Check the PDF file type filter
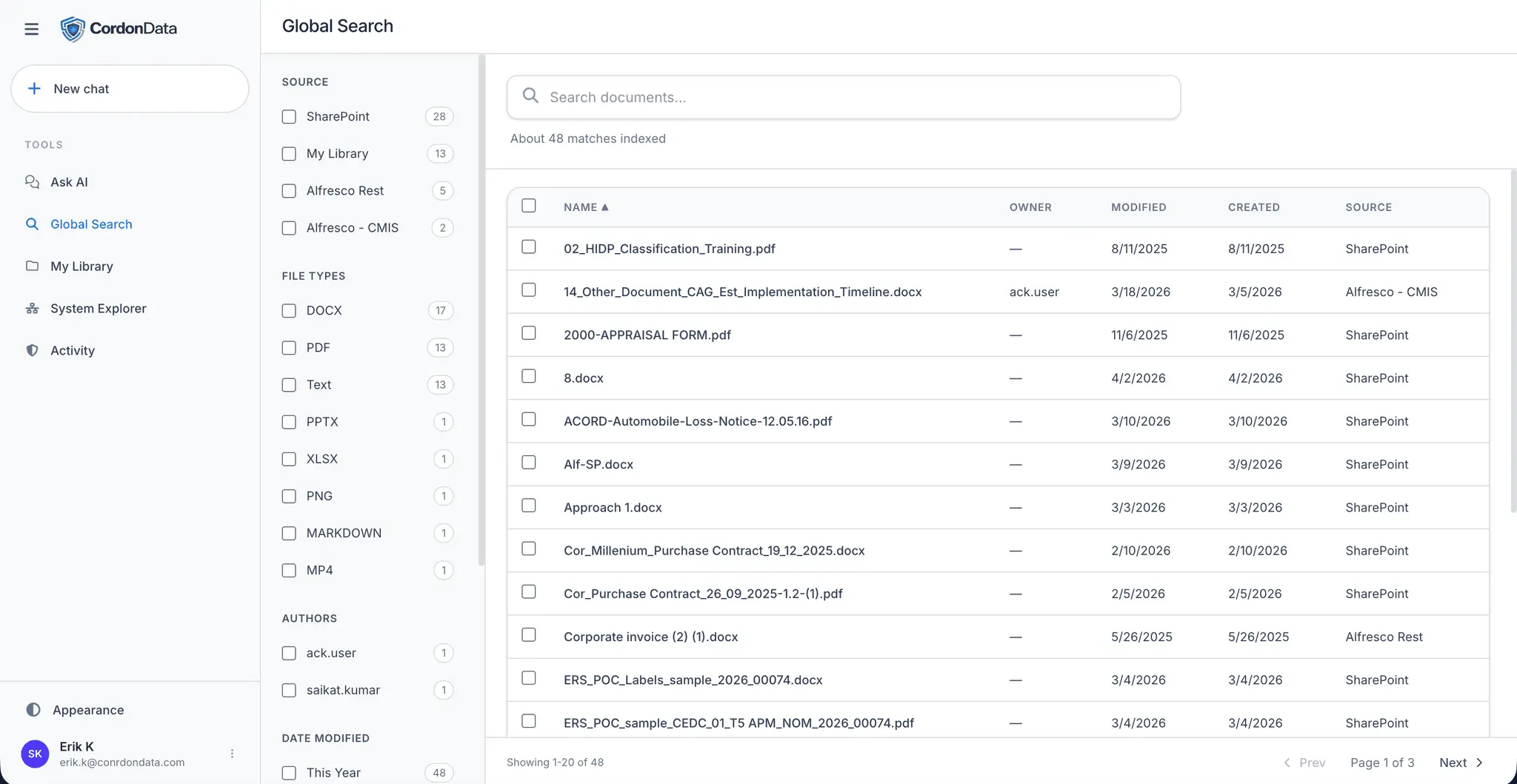Screen dimensions: 1517x784 pos(289,348)
